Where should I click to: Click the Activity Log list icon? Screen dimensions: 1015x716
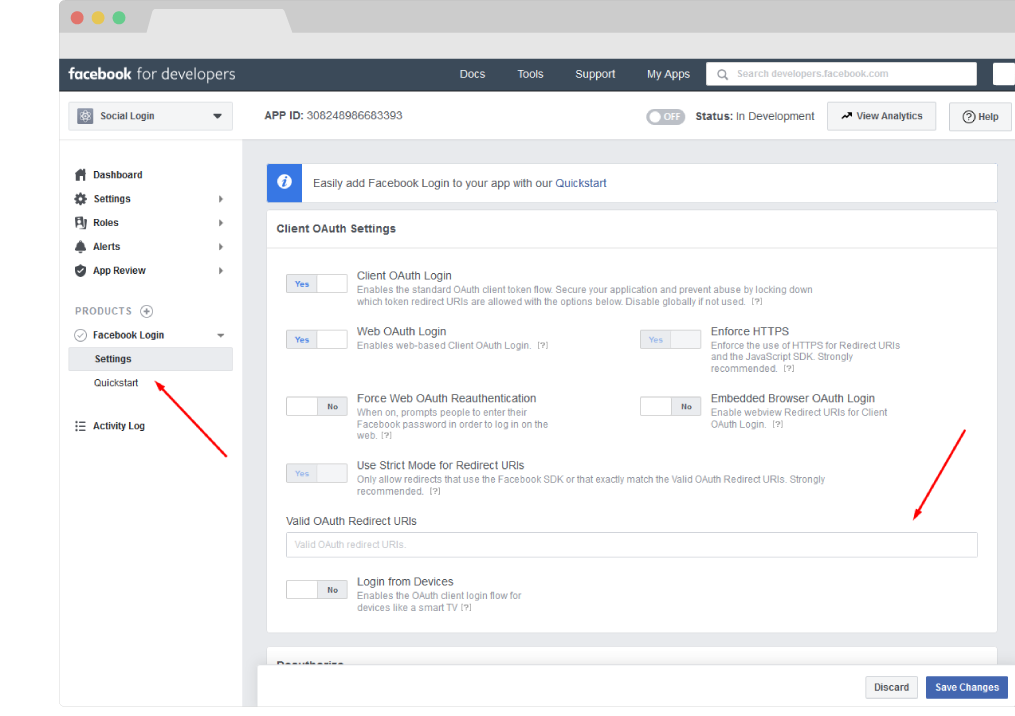coord(81,426)
